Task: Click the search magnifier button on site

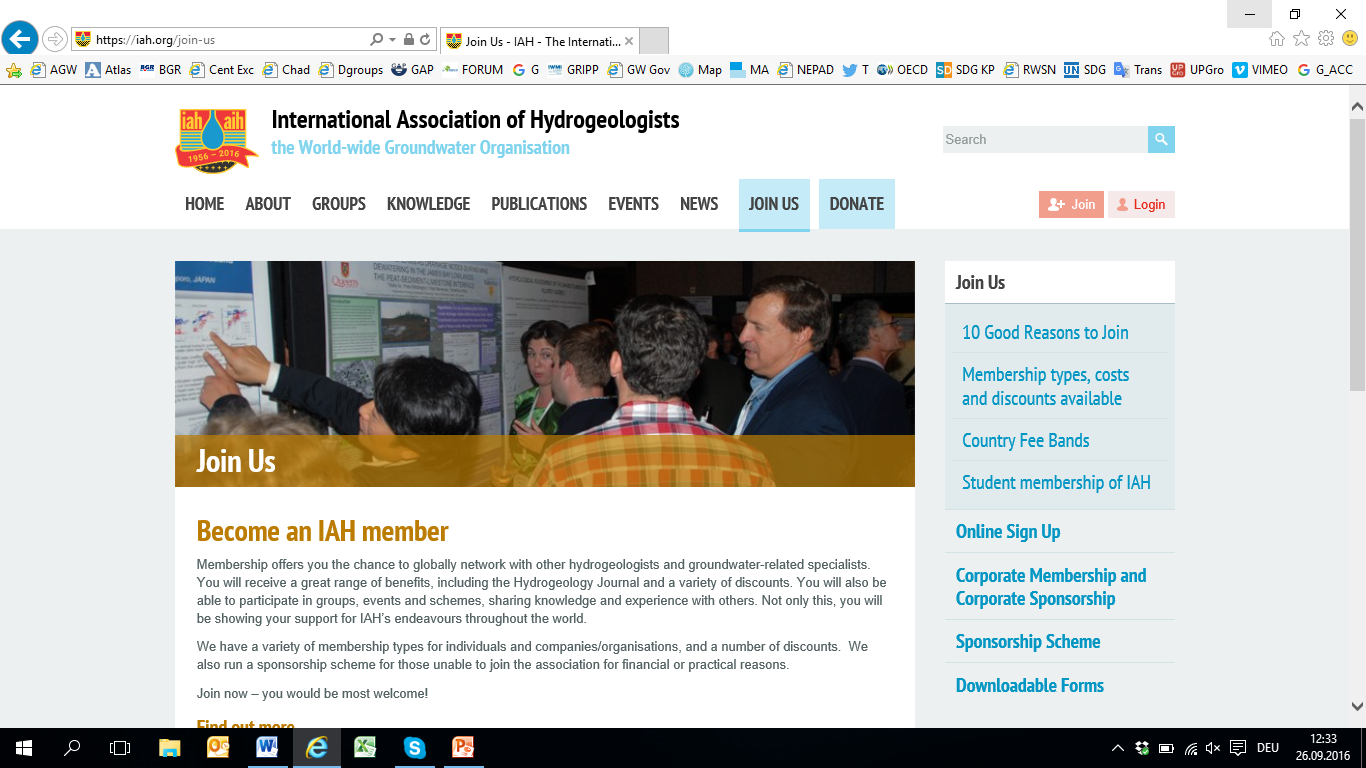Action: point(1161,140)
